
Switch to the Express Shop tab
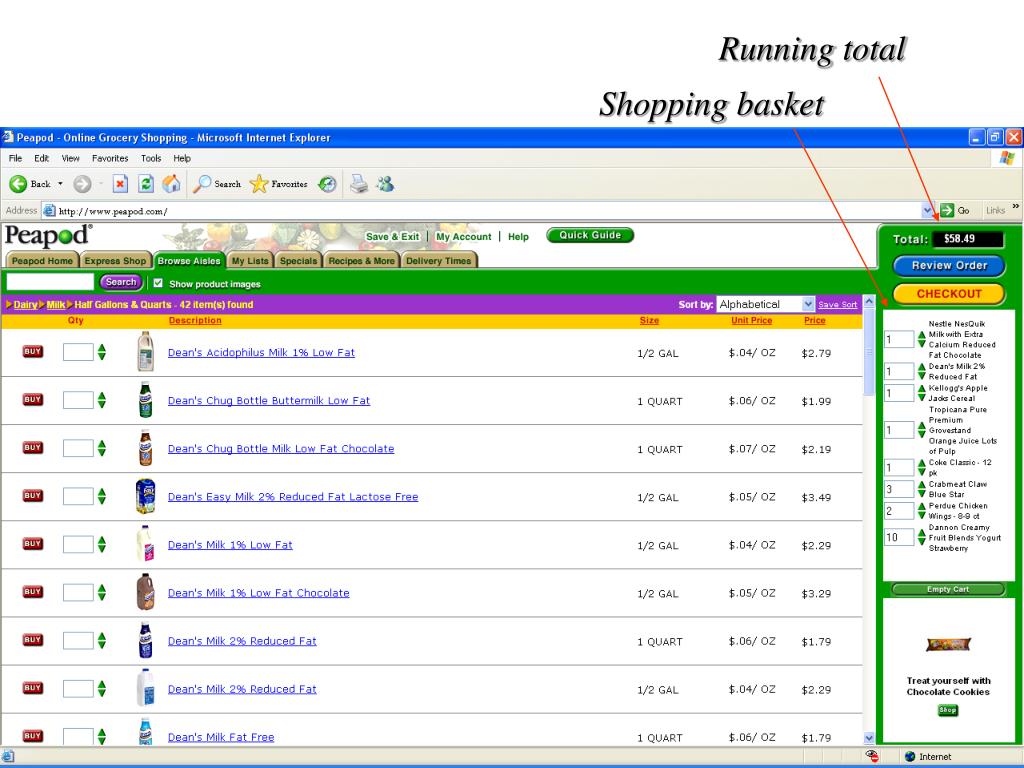pyautogui.click(x=116, y=261)
